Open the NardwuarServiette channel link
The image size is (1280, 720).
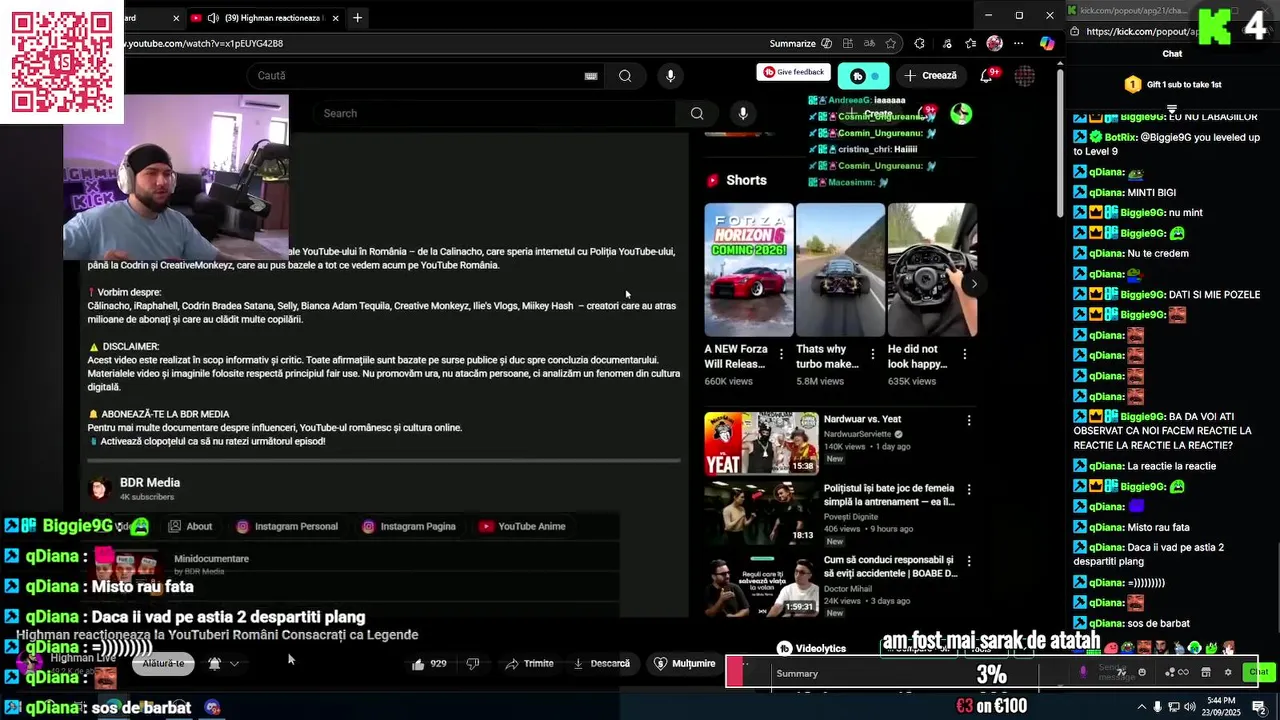click(x=859, y=434)
